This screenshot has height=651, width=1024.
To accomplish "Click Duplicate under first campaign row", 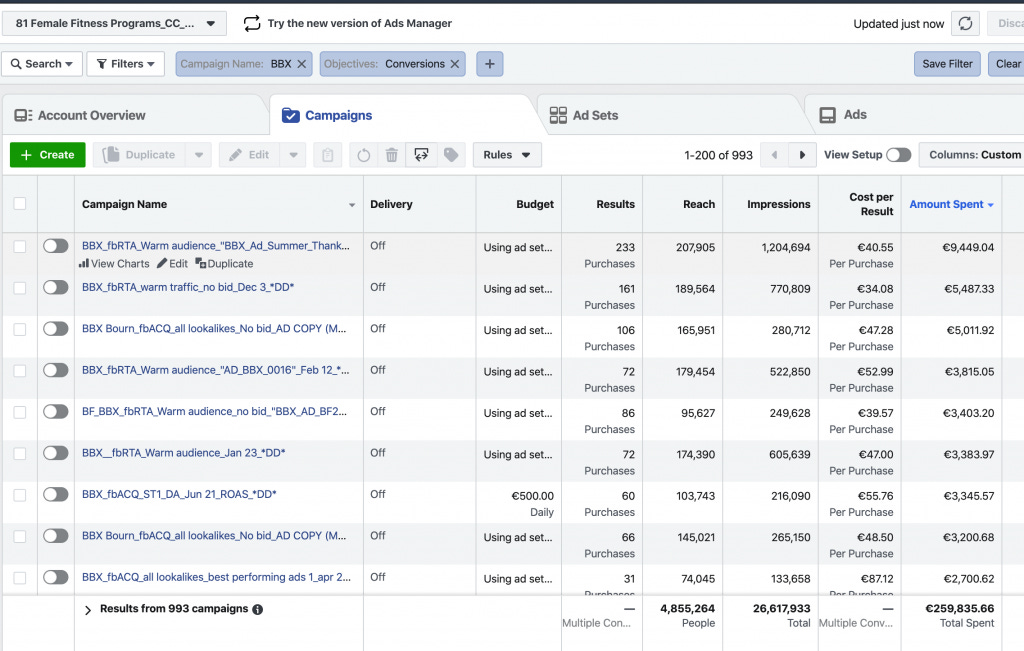I will (x=224, y=264).
